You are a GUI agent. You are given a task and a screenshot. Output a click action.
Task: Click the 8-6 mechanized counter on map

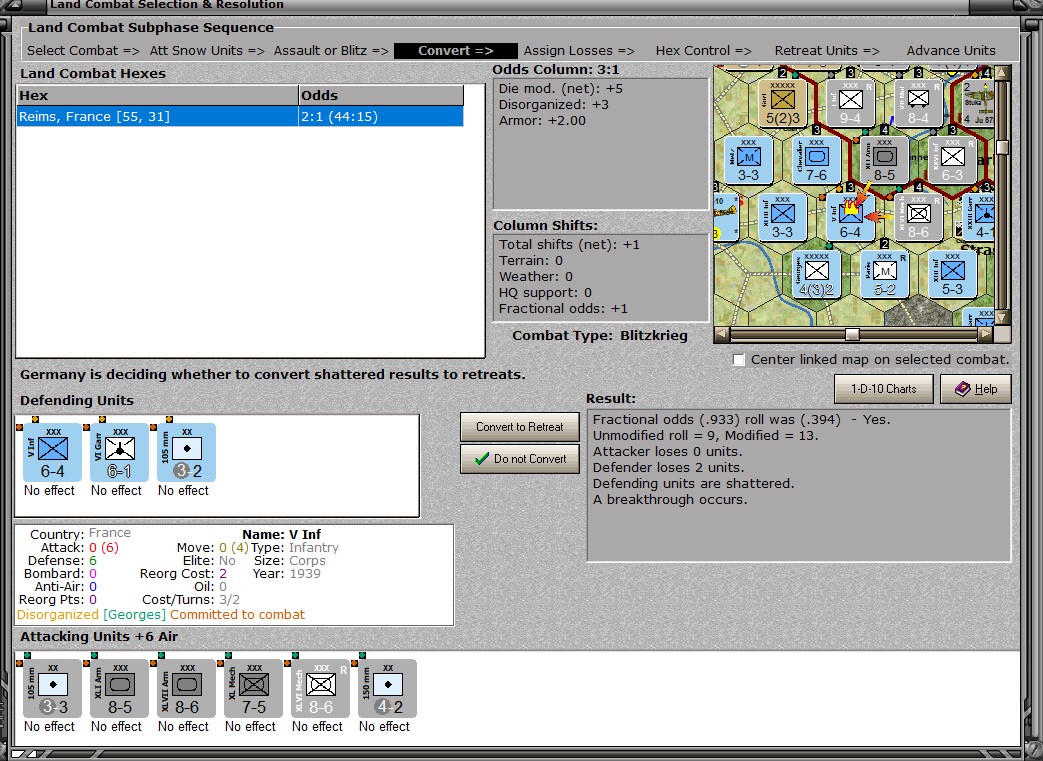pos(919,218)
